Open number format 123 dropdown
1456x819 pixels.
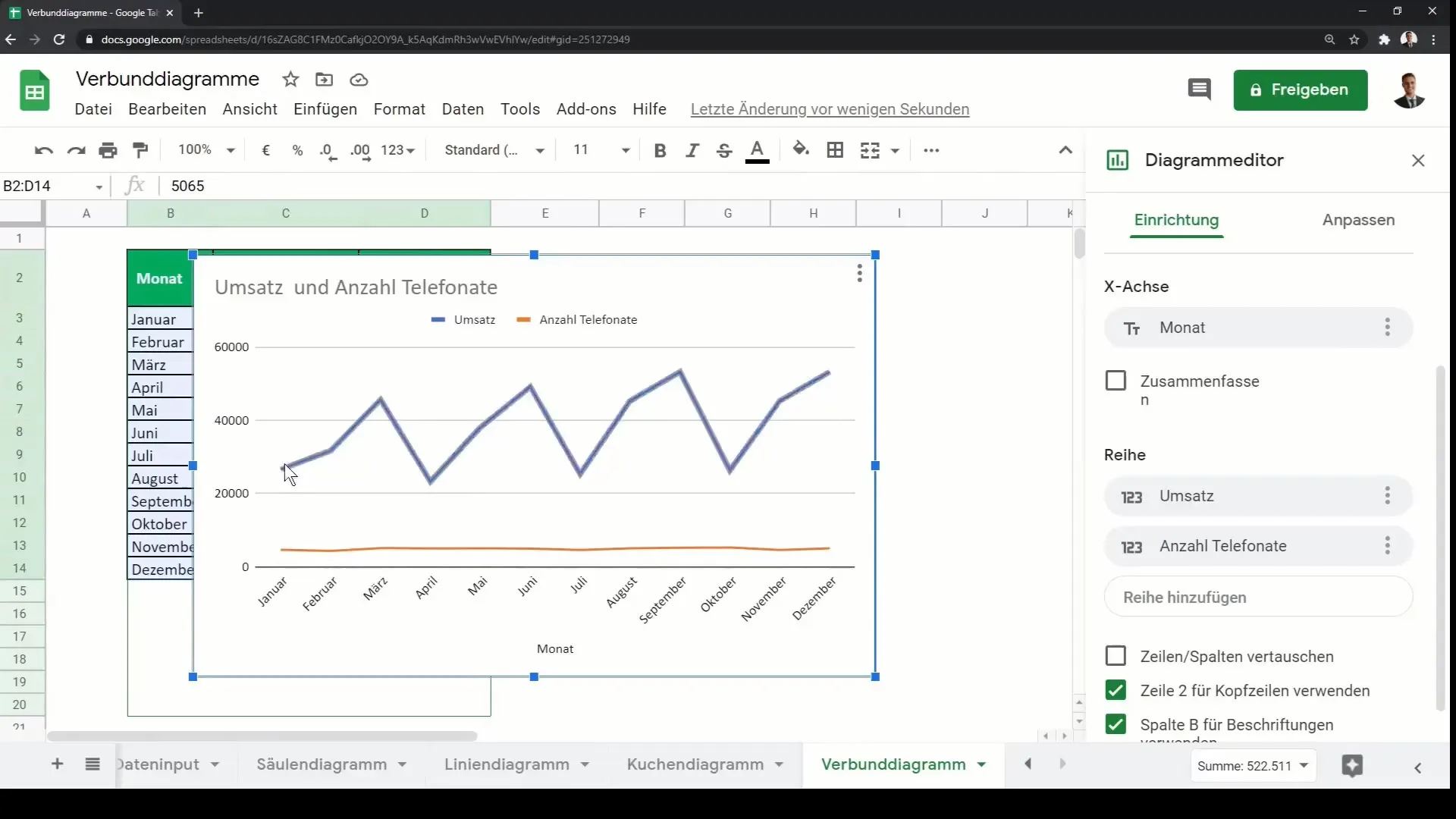[398, 150]
